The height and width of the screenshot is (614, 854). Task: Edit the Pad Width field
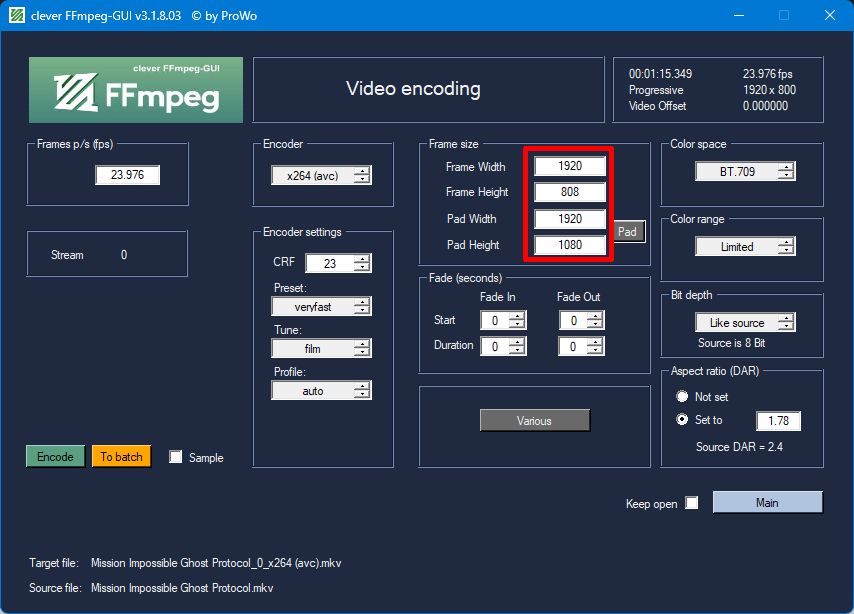pyautogui.click(x=570, y=218)
